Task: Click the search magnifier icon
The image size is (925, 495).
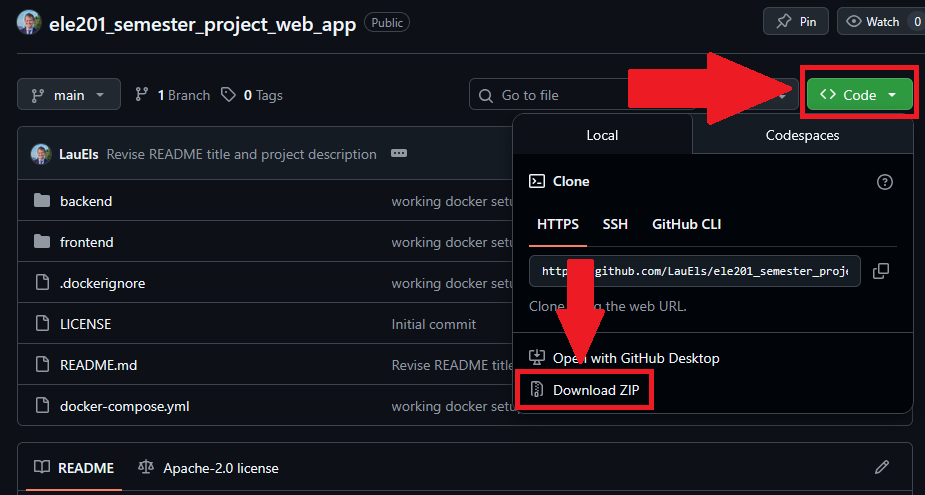Action: pos(486,96)
